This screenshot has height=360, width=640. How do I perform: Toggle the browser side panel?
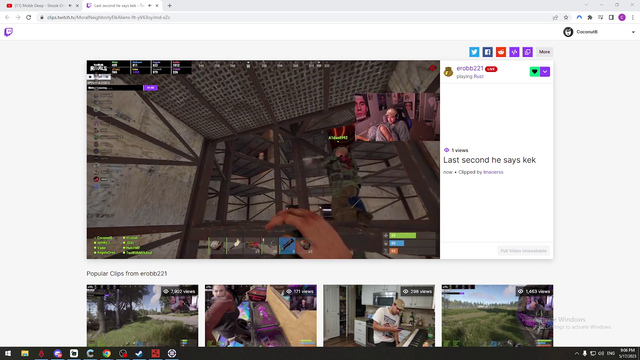point(611,18)
